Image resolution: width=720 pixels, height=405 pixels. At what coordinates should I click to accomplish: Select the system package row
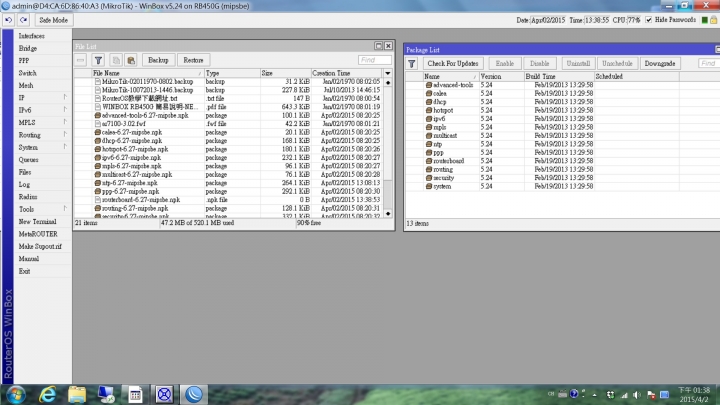tap(562, 186)
